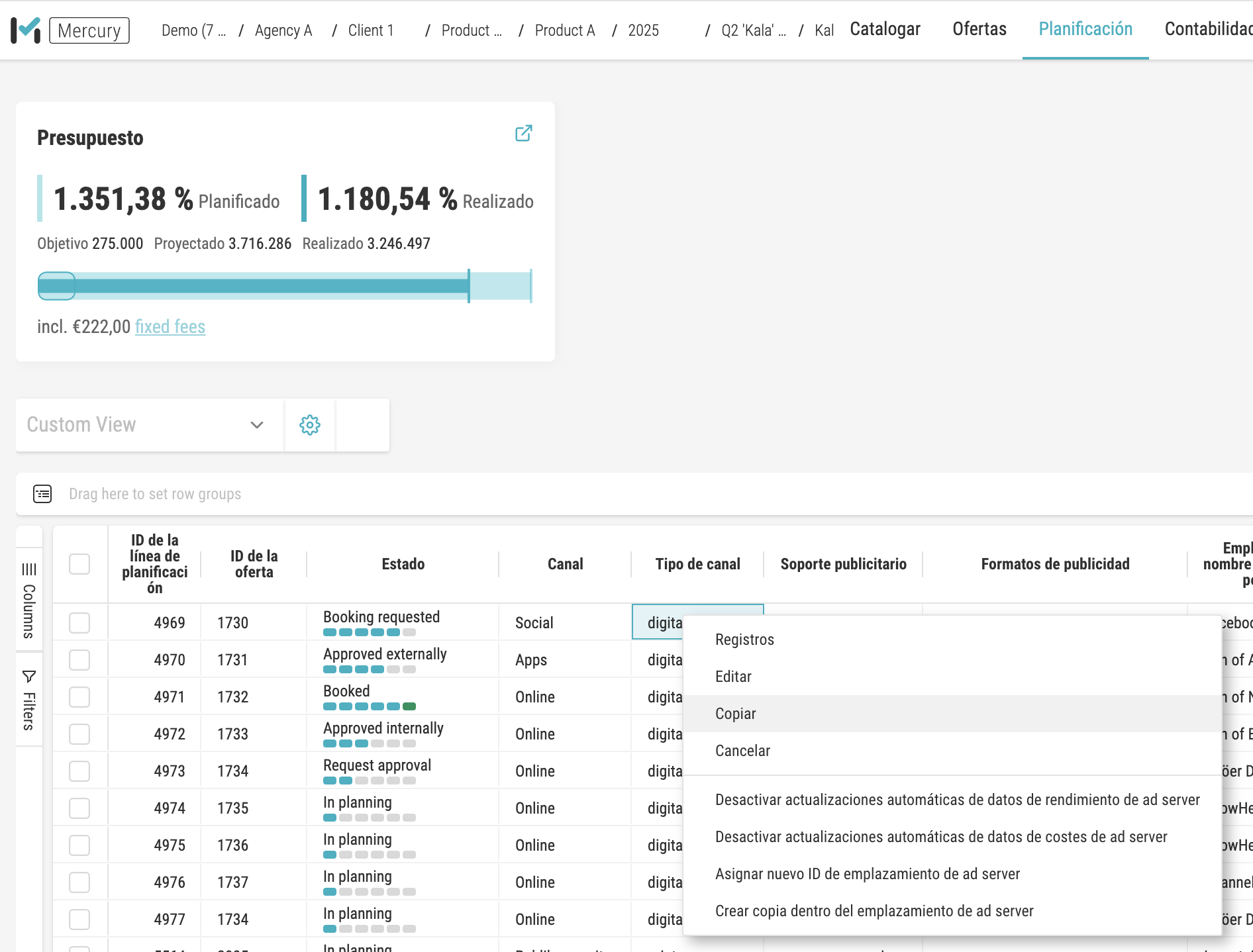This screenshot has width=1253, height=952.
Task: Go to truncated Product breadcrumb before Product A
Action: point(472,30)
